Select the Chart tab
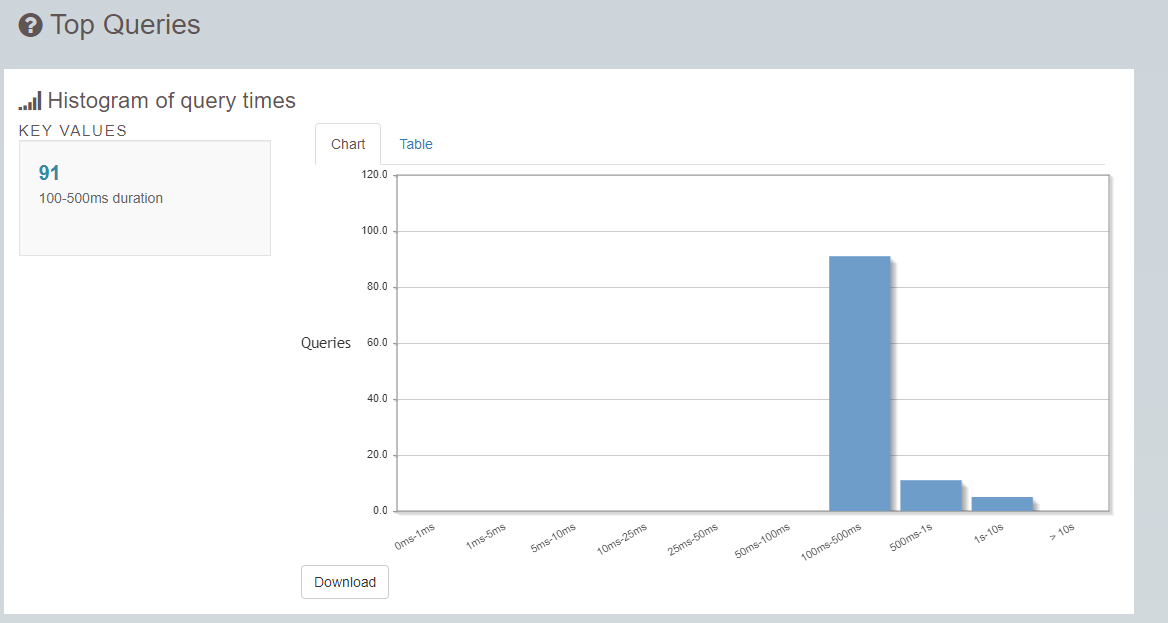Viewport: 1168px width, 623px height. click(348, 145)
